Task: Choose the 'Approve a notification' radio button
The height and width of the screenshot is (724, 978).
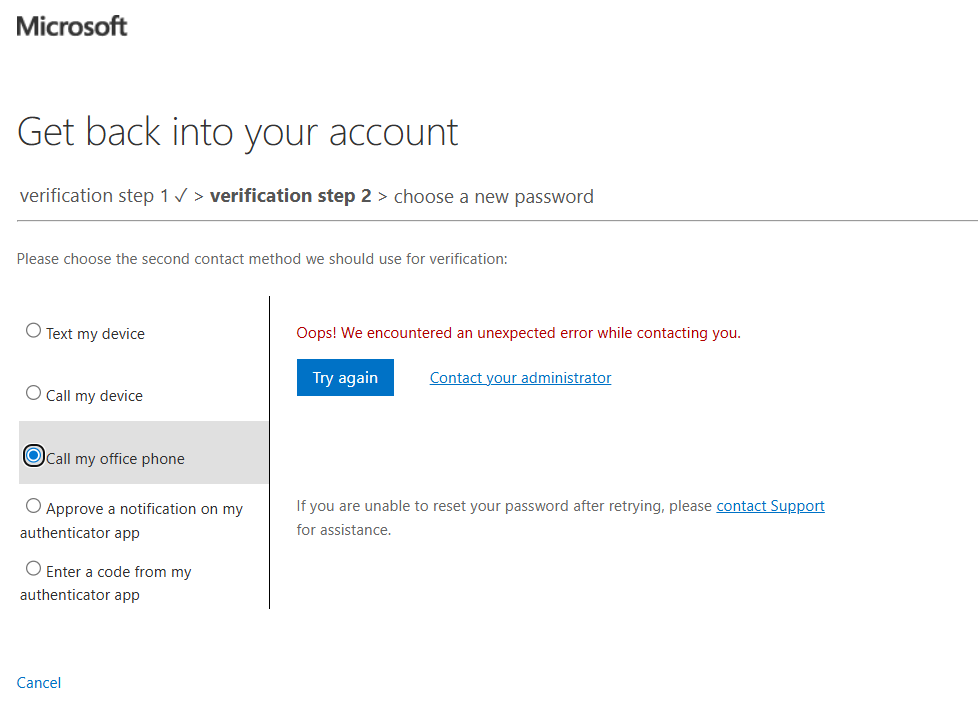Action: [34, 506]
